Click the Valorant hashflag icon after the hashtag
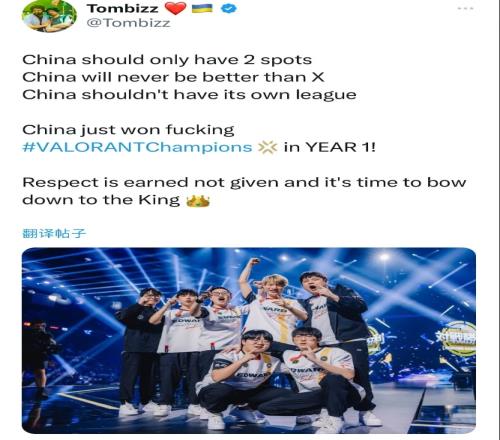This screenshot has height=440, width=500. pos(268,147)
